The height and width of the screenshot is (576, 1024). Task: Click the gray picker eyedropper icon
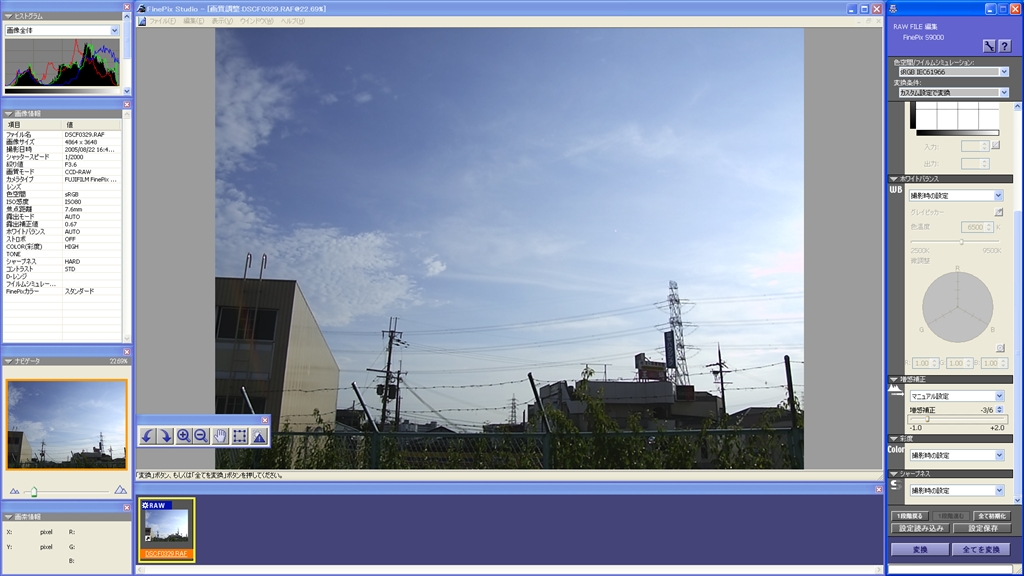click(x=999, y=212)
